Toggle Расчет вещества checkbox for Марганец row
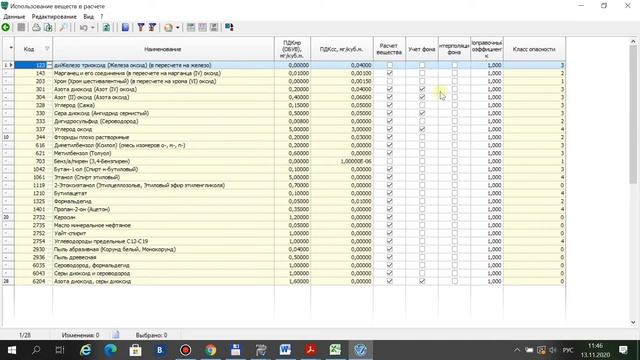640x360 pixels. pos(389,73)
